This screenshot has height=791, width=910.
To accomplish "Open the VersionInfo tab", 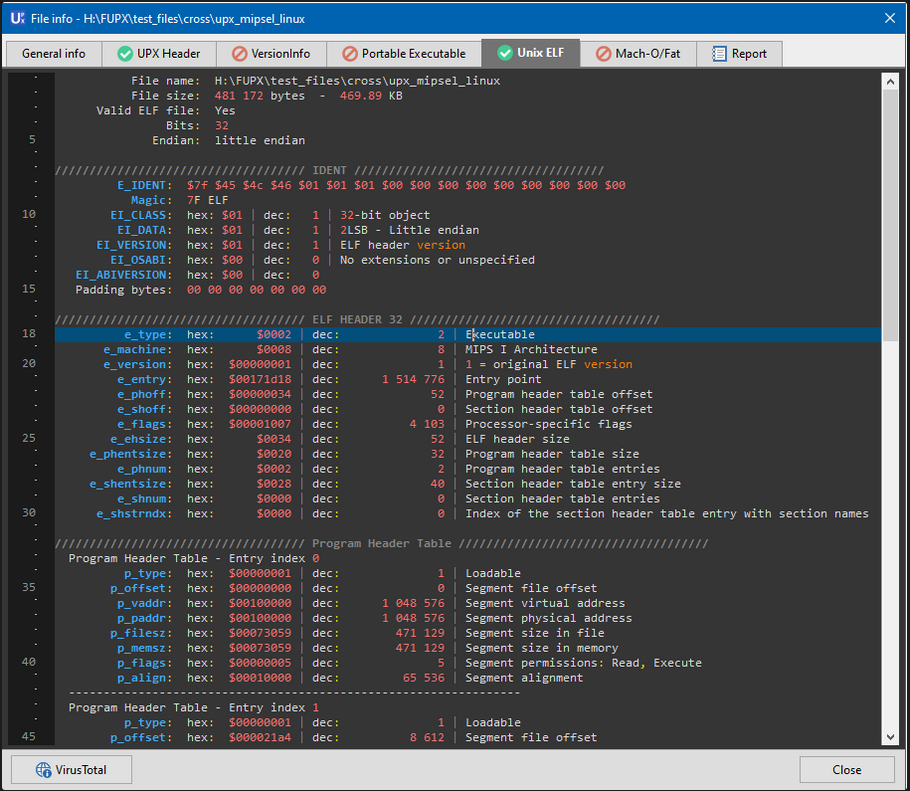I will (x=271, y=54).
